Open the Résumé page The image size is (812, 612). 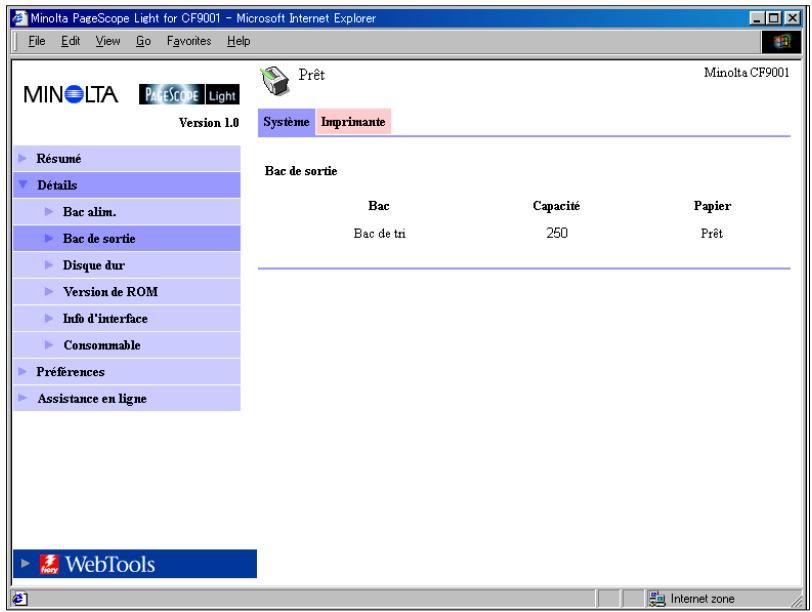click(126, 158)
